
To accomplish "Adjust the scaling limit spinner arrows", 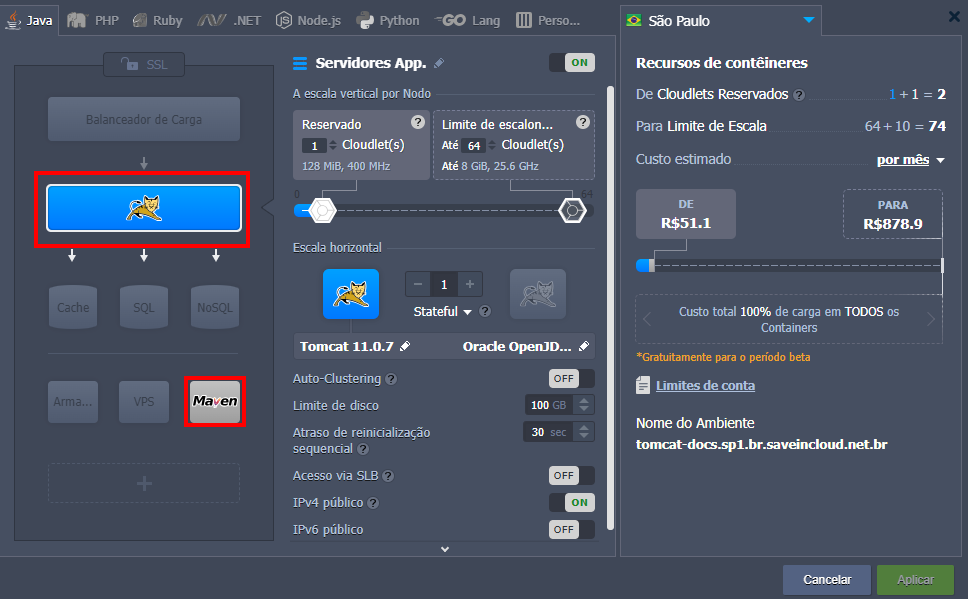I will [x=492, y=145].
